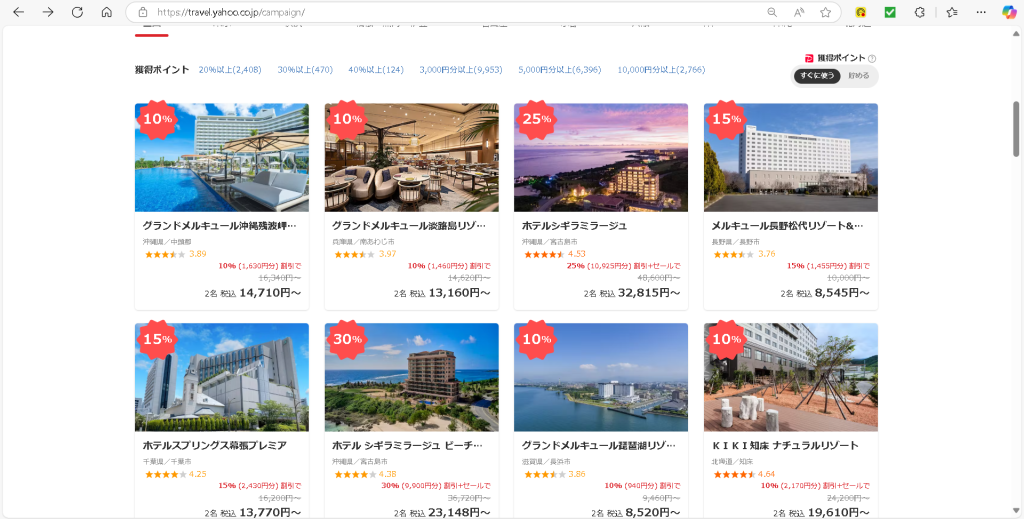
Task: Click the travel.yahoo.co.jp address bar
Action: coord(450,12)
